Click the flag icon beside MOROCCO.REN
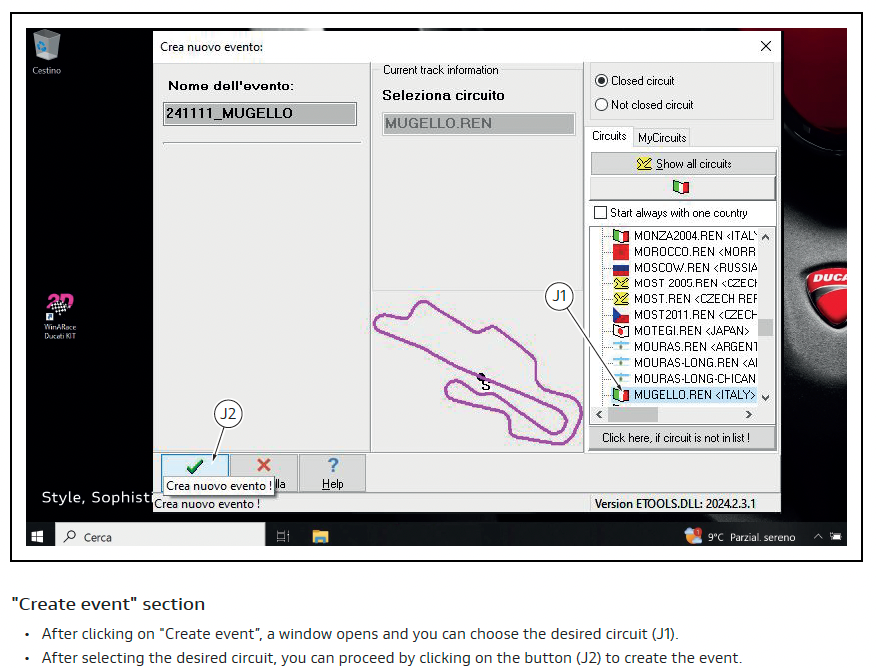 pyautogui.click(x=621, y=252)
